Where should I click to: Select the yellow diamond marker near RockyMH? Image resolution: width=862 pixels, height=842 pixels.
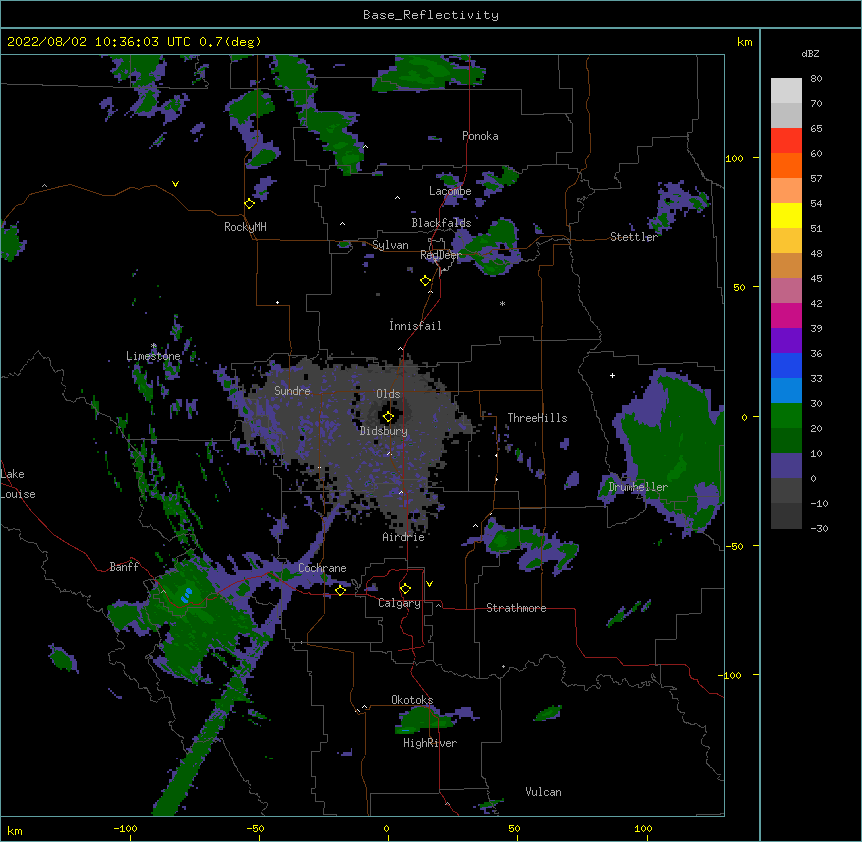250,204
